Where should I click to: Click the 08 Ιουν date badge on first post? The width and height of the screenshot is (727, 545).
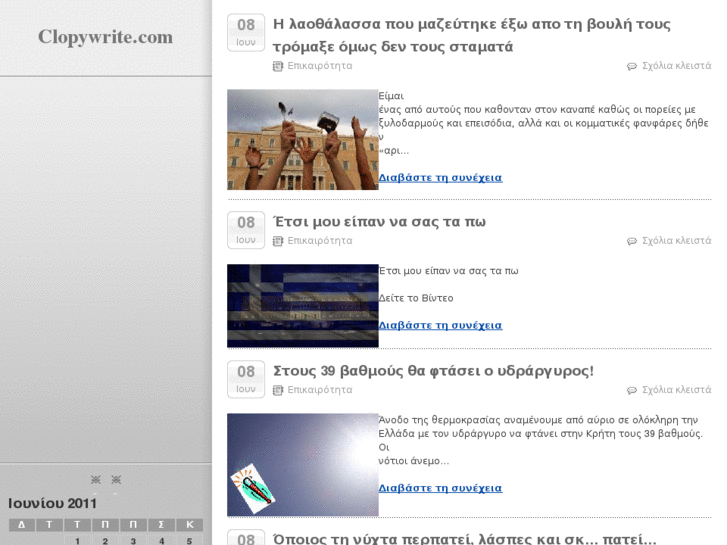pyautogui.click(x=246, y=32)
